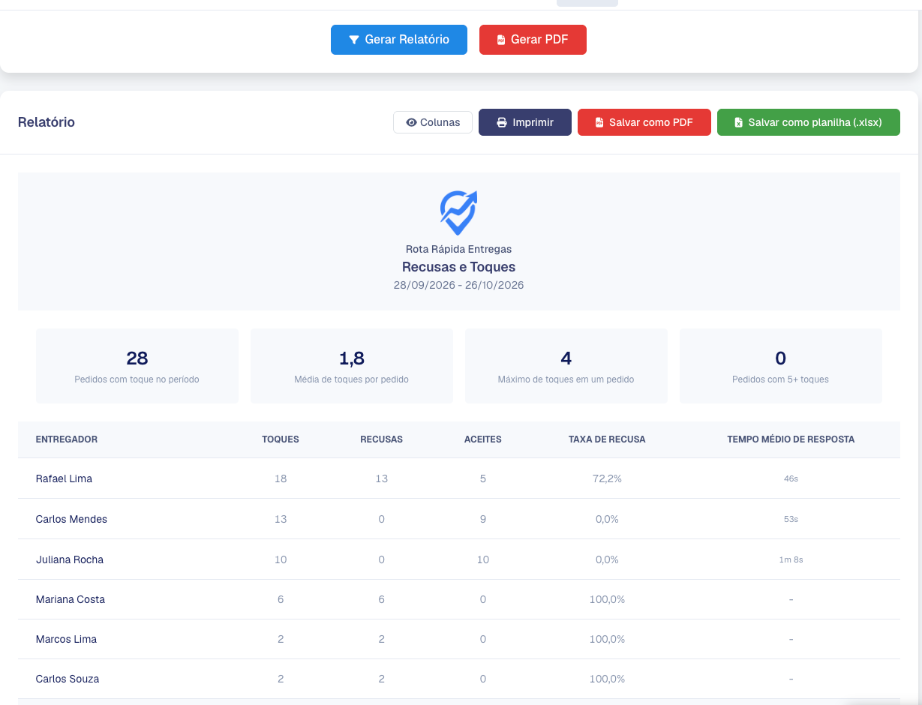Click the printer icon in Imprimir
Image resolution: width=922 pixels, height=705 pixels.
tap(502, 122)
